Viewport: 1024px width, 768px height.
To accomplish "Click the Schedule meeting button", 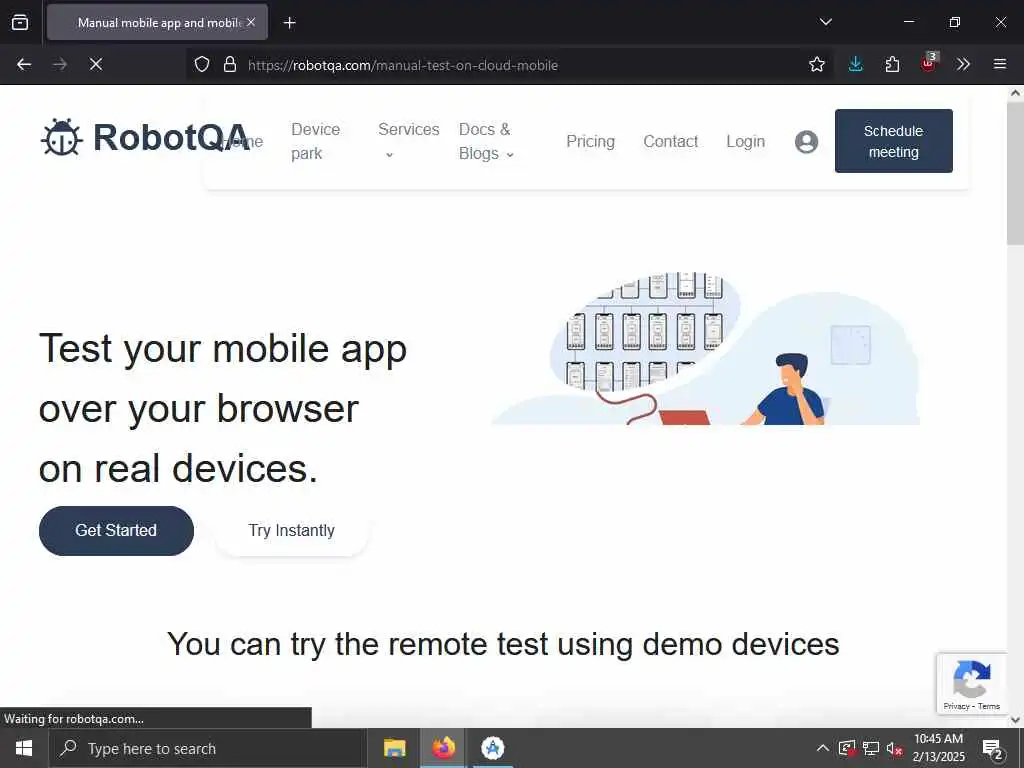I will coord(893,141).
